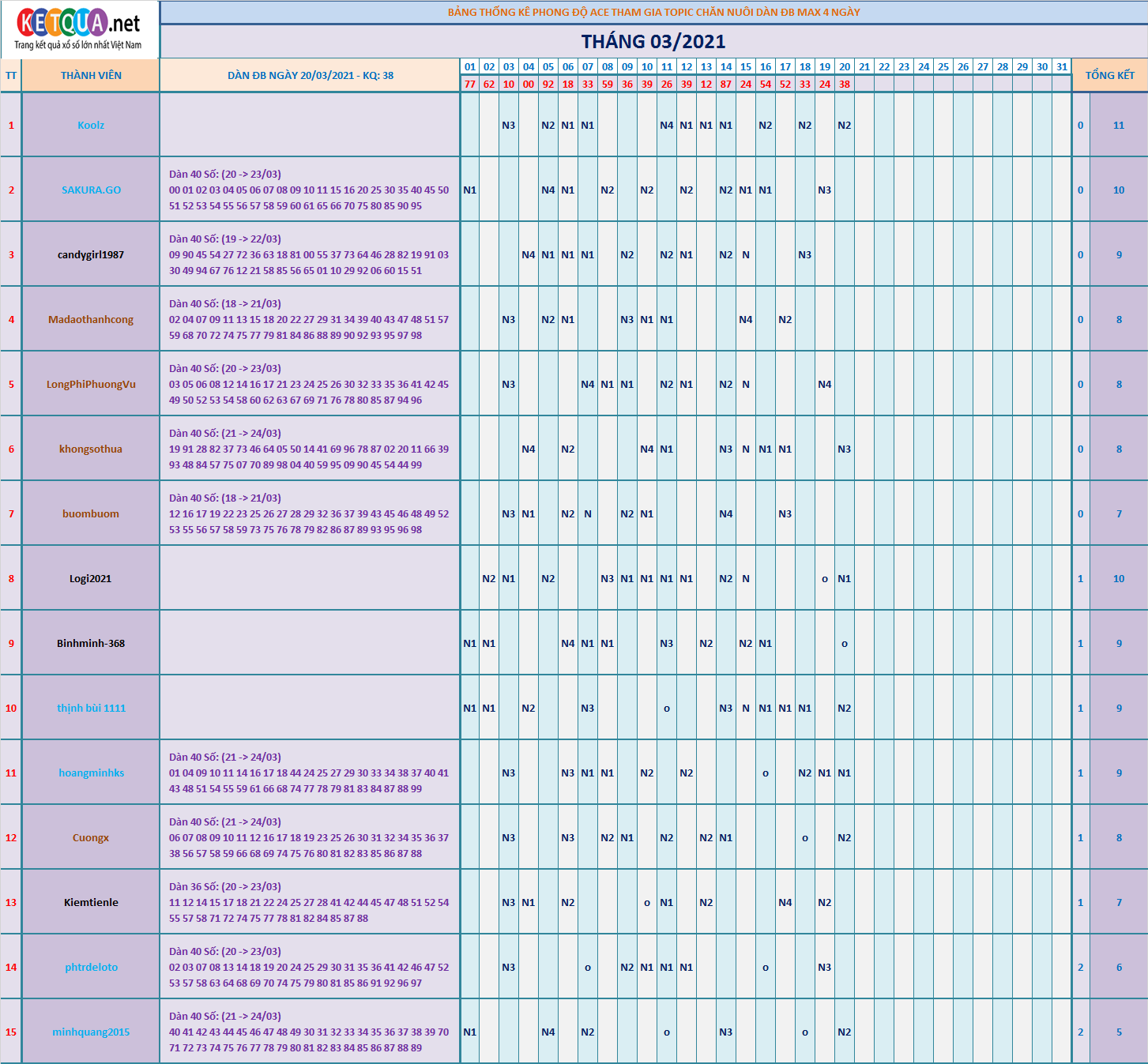This screenshot has width=1148, height=1064.
Task: Select the THÀNH VIÊN column header
Action: [91, 75]
